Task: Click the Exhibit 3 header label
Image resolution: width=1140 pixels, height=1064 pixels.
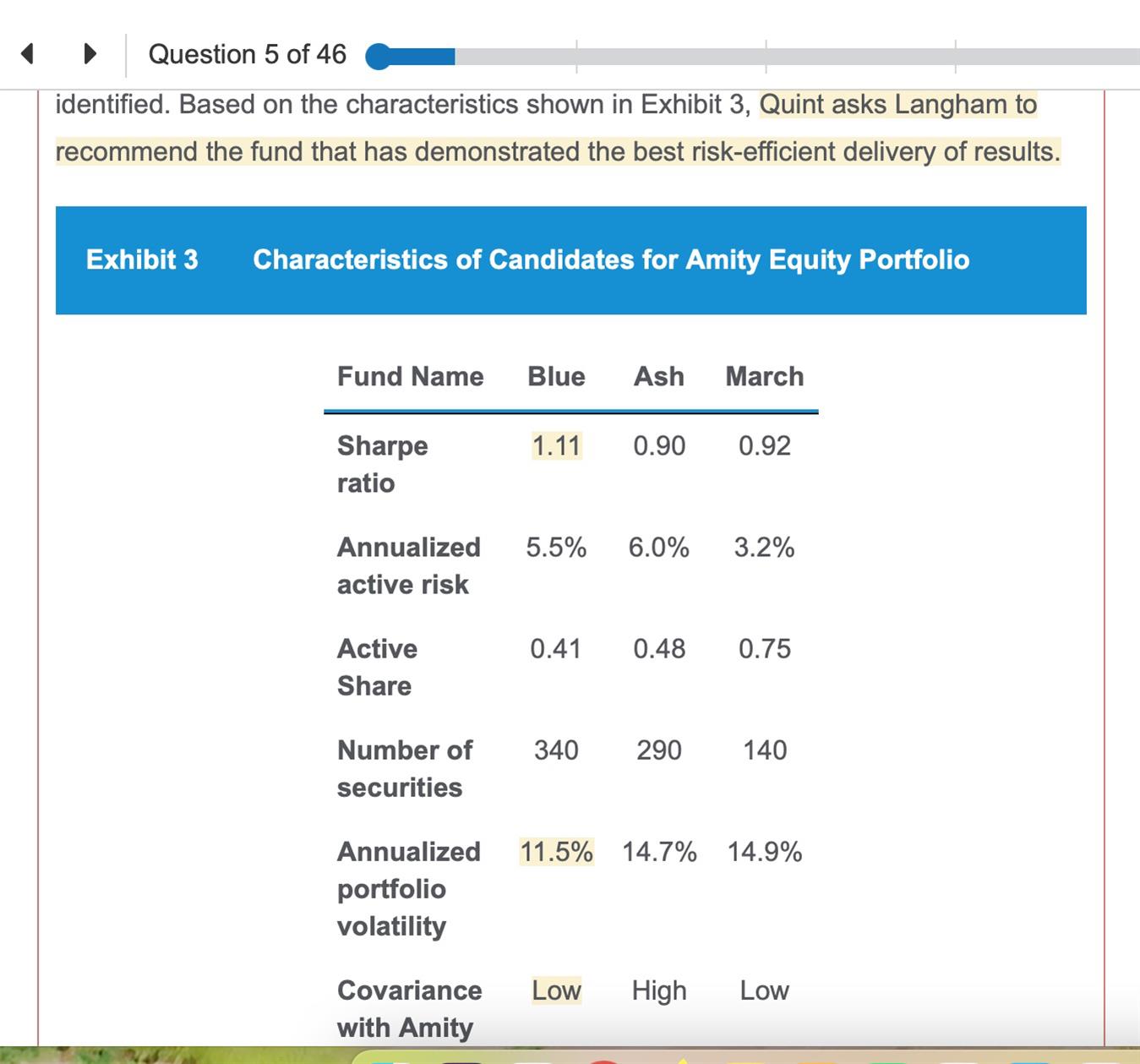Action: [142, 259]
